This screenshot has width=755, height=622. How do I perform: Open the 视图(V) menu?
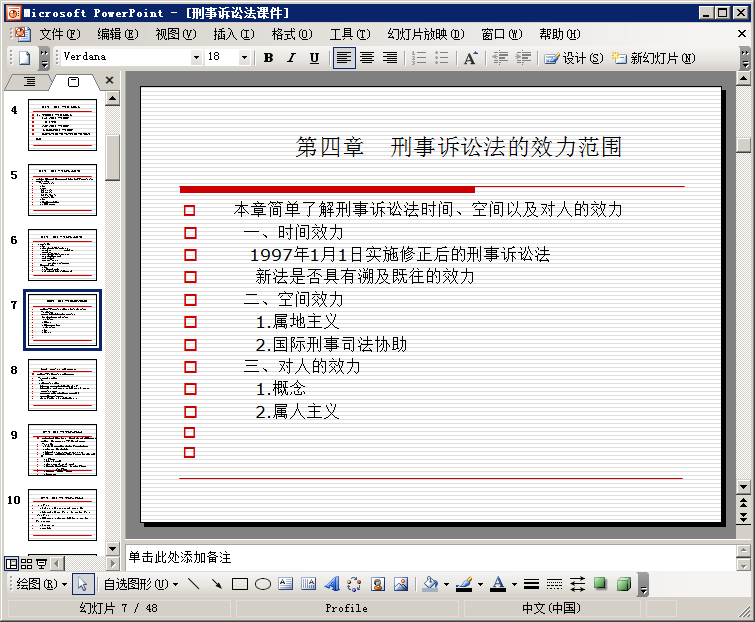click(x=176, y=34)
